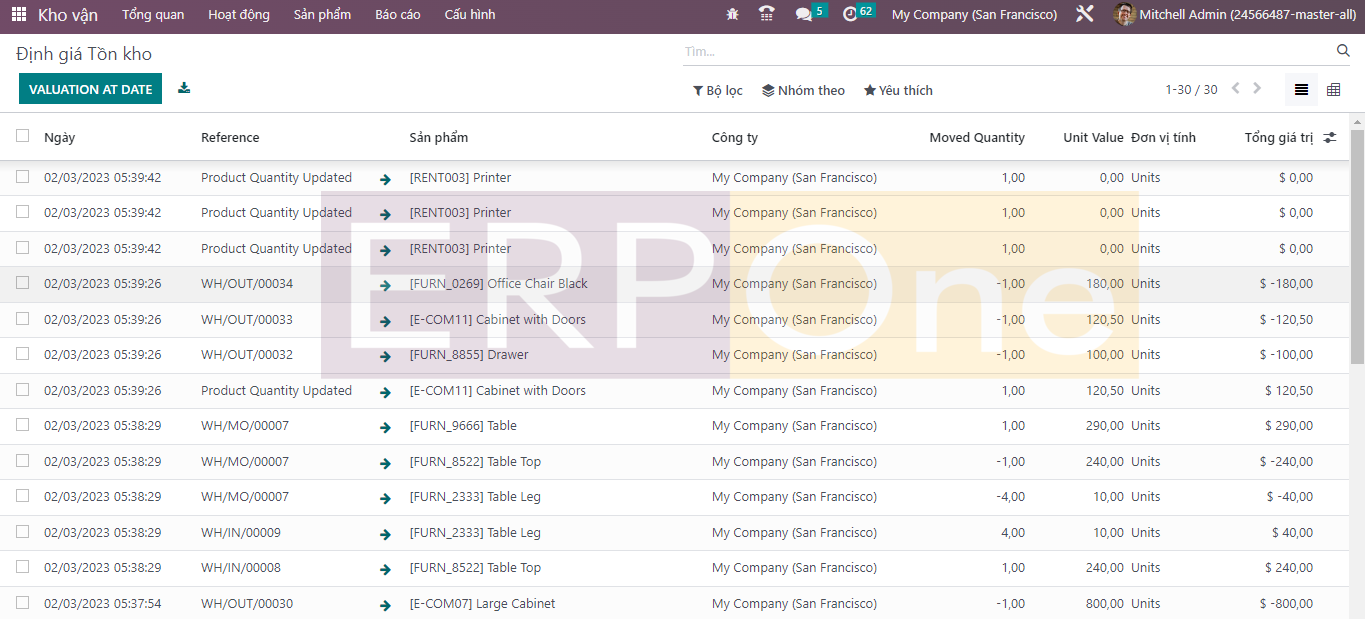Open the clock activities icon
The image size is (1365, 619).
click(850, 15)
